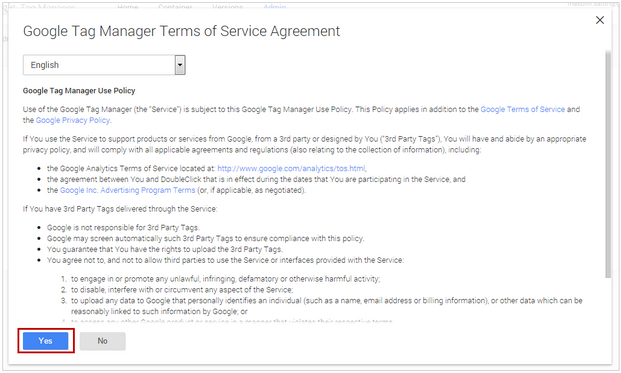Viewport: 621px width, 373px height.
Task: Open the Google Privacy Policy link
Action: coord(73,120)
